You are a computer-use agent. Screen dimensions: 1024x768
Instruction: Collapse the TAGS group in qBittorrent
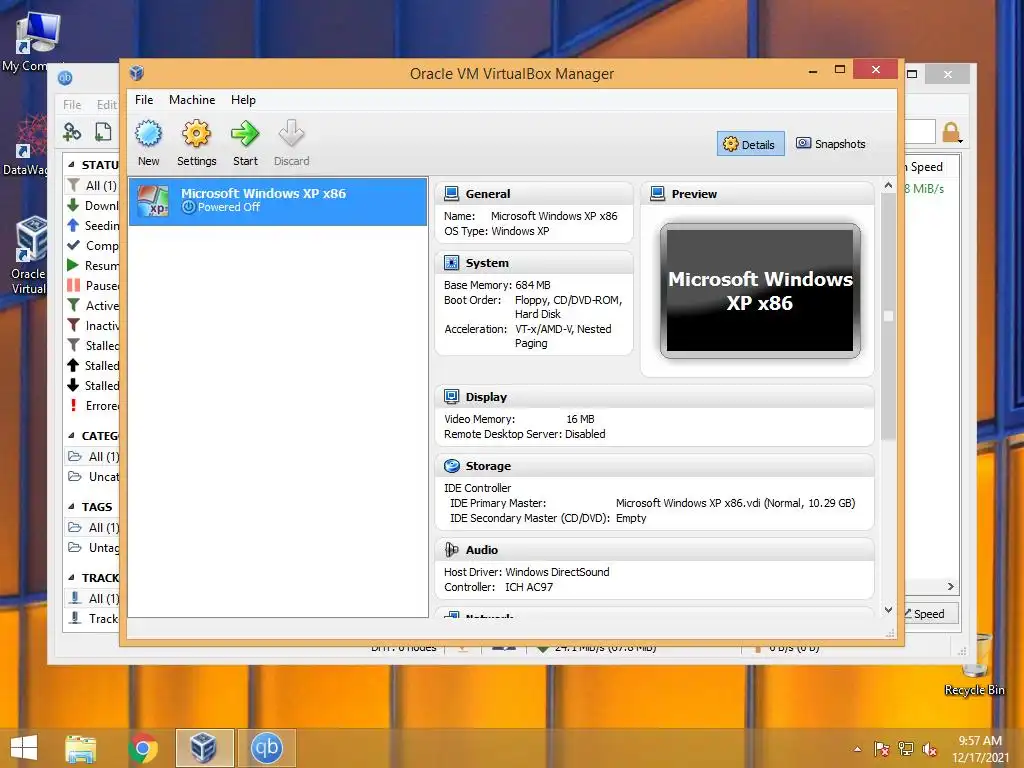click(x=71, y=507)
